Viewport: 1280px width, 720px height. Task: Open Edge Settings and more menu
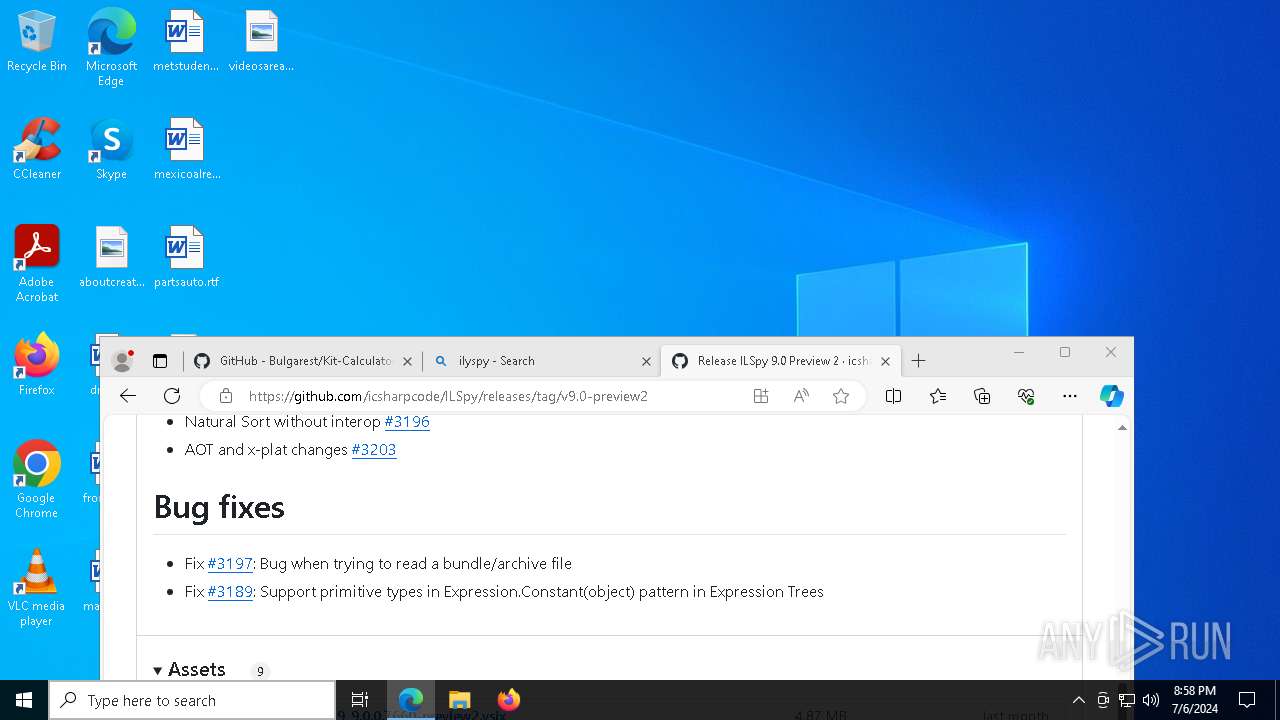tap(1070, 396)
